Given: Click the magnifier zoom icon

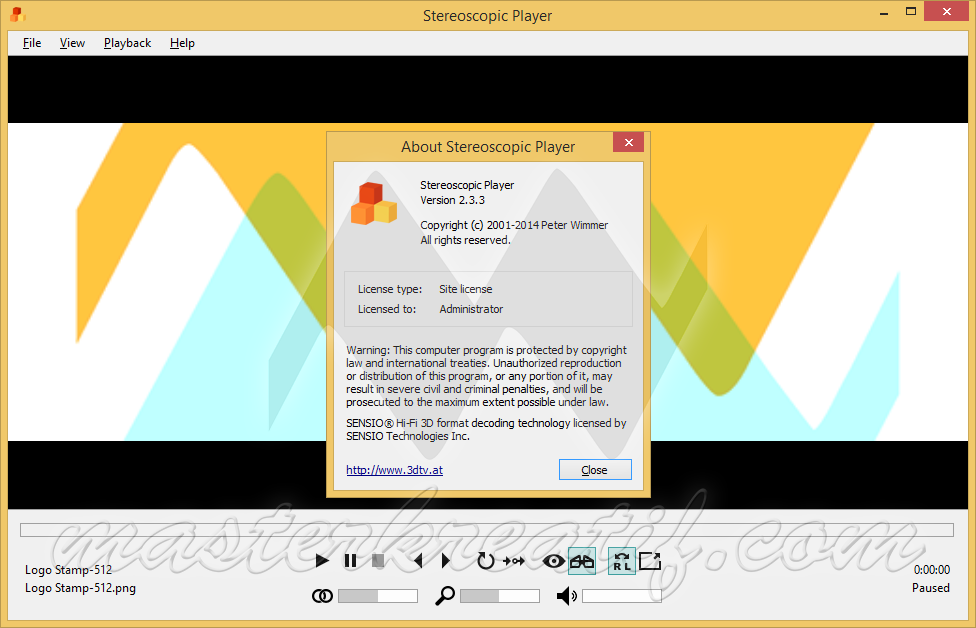Looking at the screenshot, I should 444,596.
